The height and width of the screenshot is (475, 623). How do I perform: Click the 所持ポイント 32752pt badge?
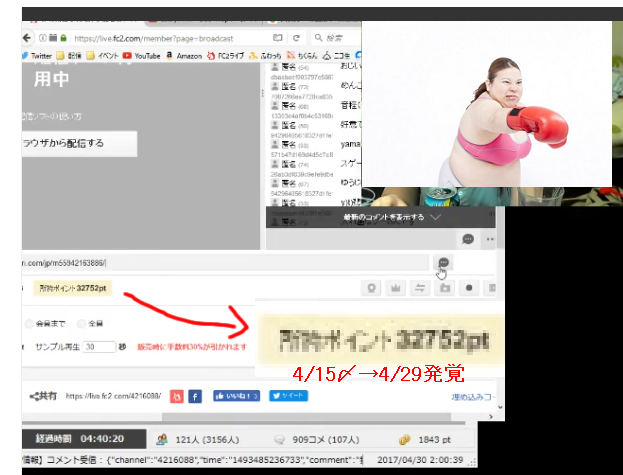point(73,288)
